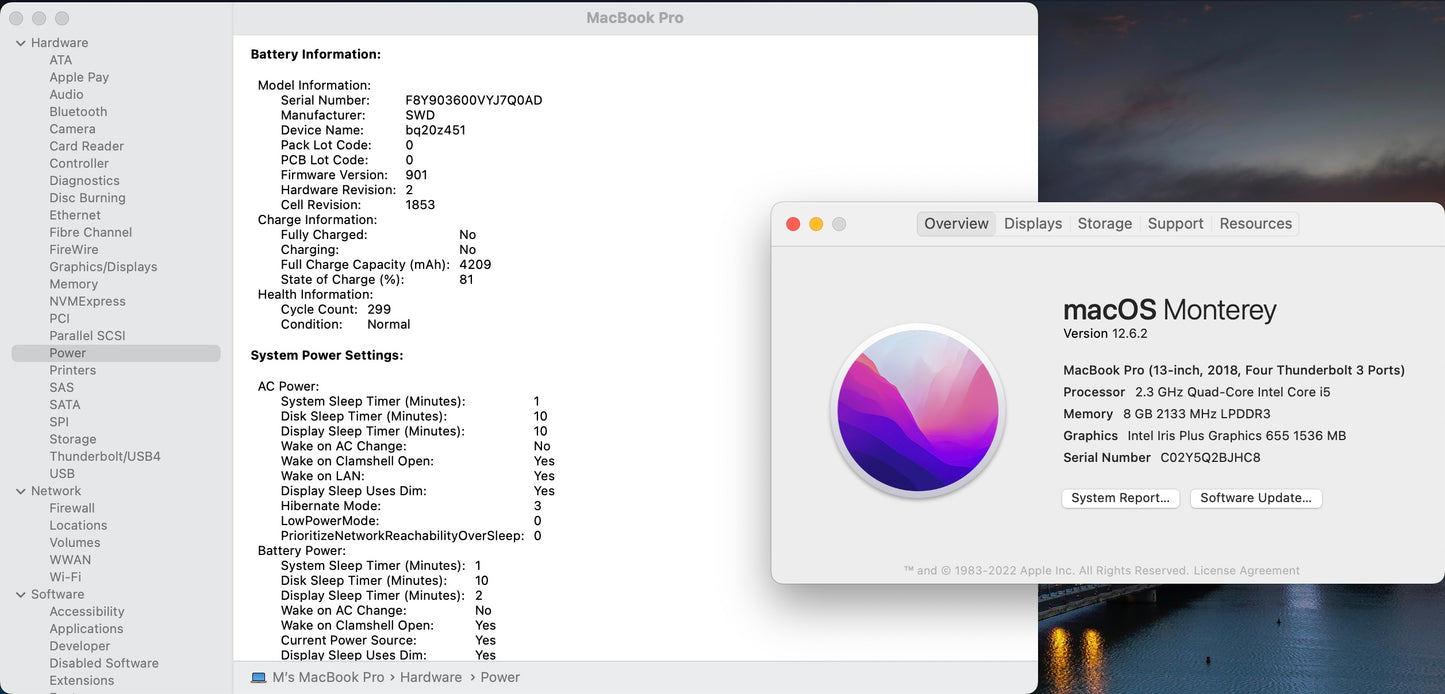Image resolution: width=1445 pixels, height=694 pixels.
Task: Select Graphics/Displays in the sidebar
Action: click(x=103, y=267)
